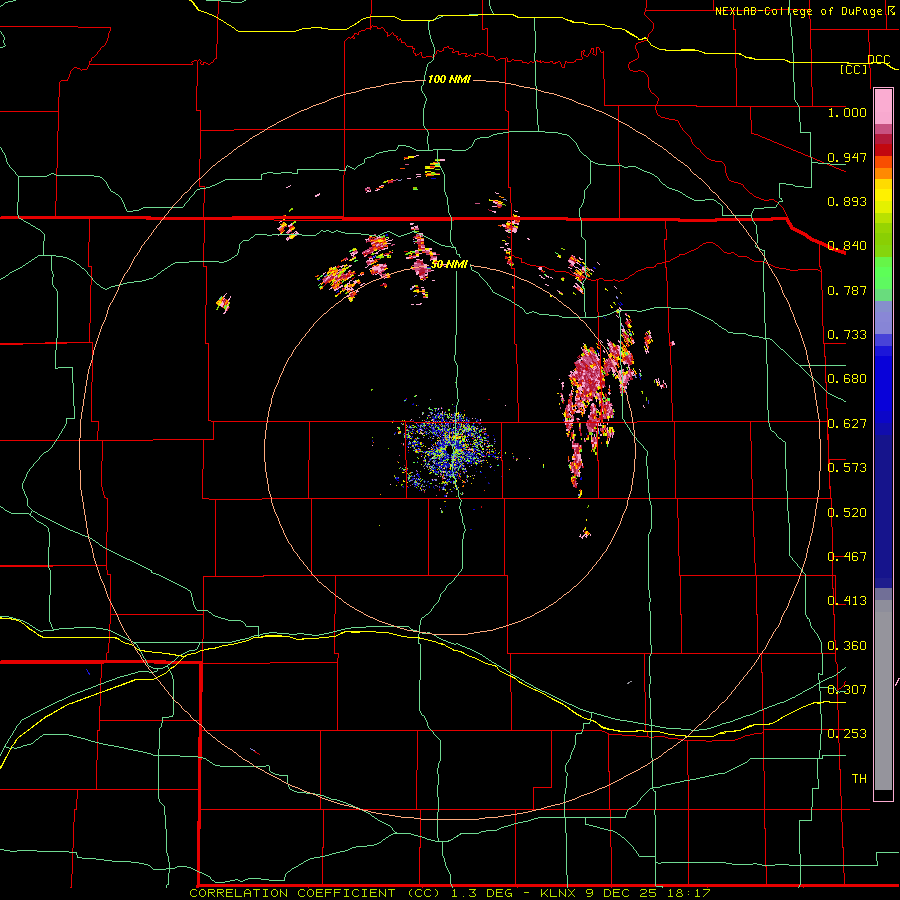Click the [CC] legend header

tap(854, 69)
